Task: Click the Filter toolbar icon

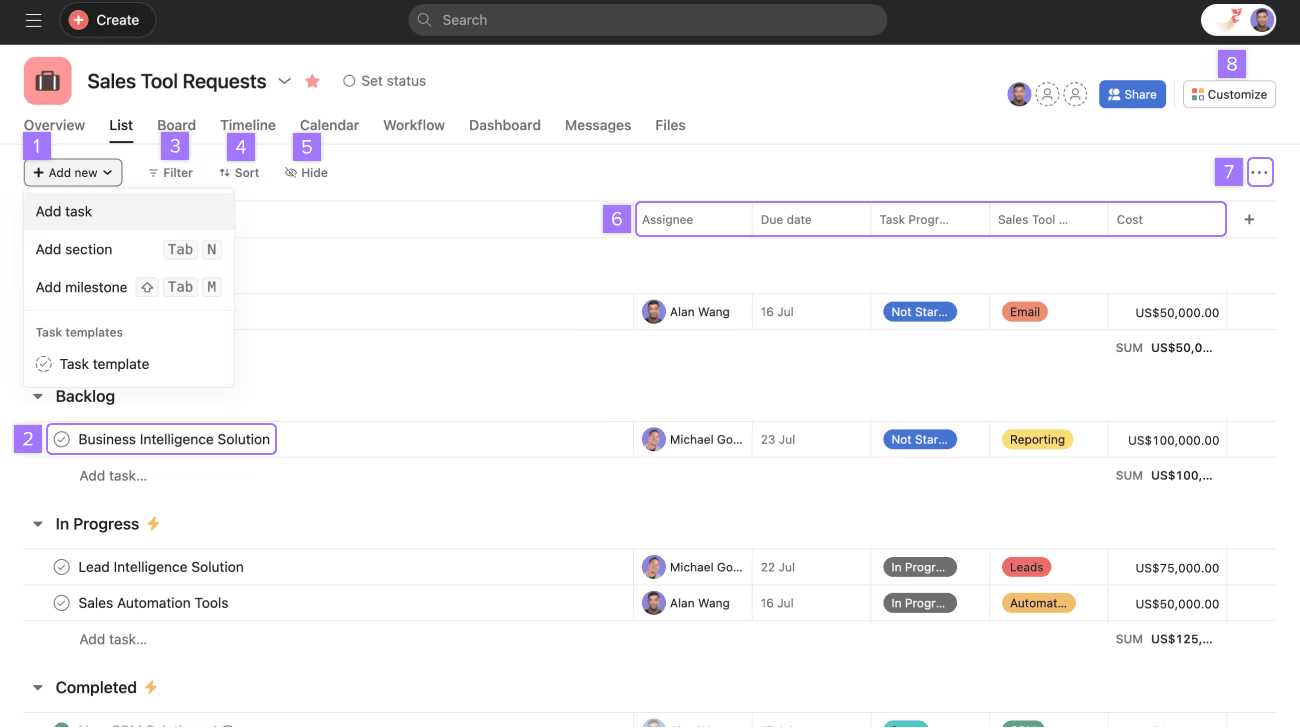Action: pyautogui.click(x=153, y=173)
